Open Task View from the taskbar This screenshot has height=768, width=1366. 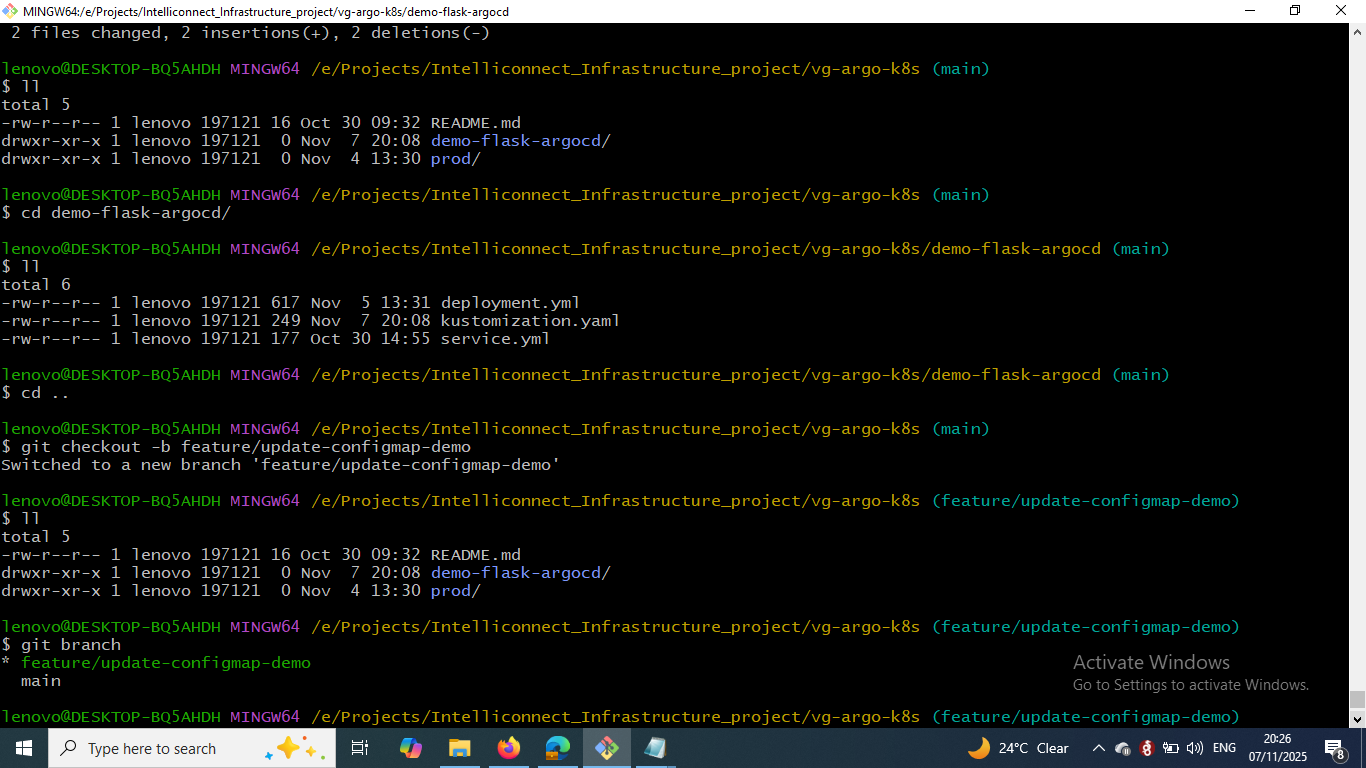coord(360,748)
